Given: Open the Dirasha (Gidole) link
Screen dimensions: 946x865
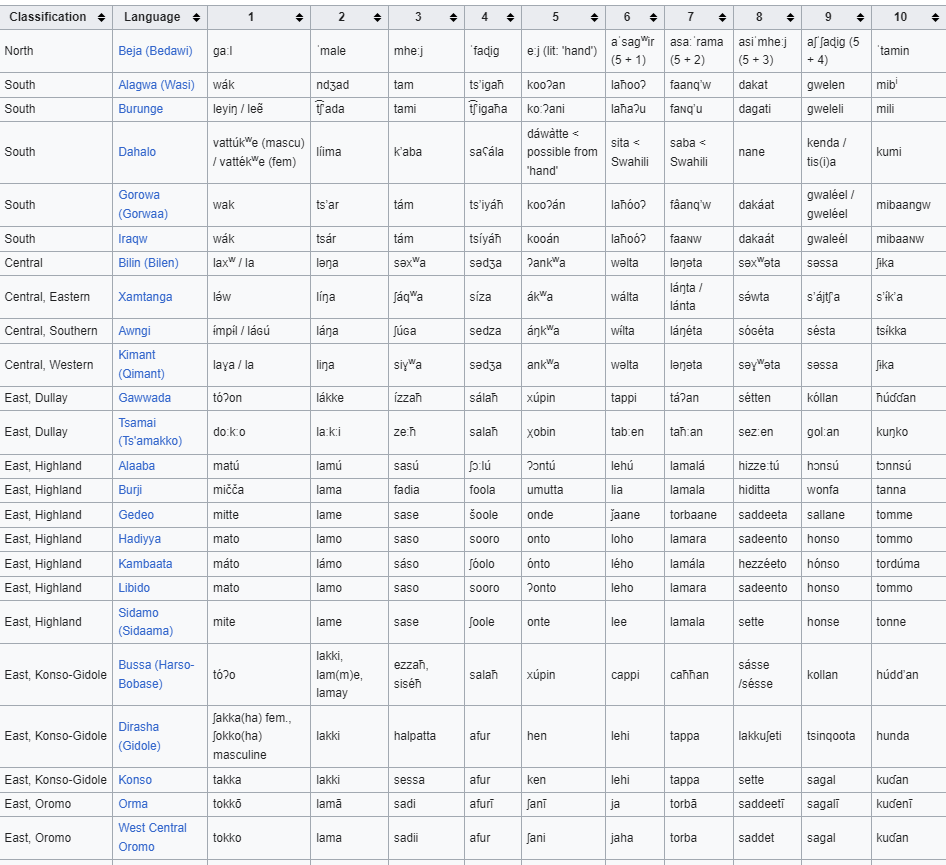Looking at the screenshot, I should (x=139, y=736).
